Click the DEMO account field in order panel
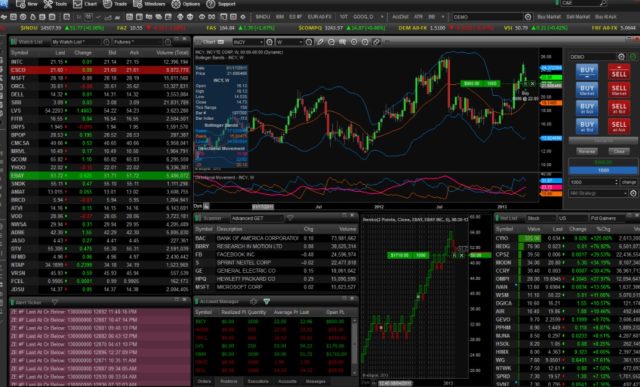Image resolution: width=640 pixels, height=387 pixels. tap(592, 57)
